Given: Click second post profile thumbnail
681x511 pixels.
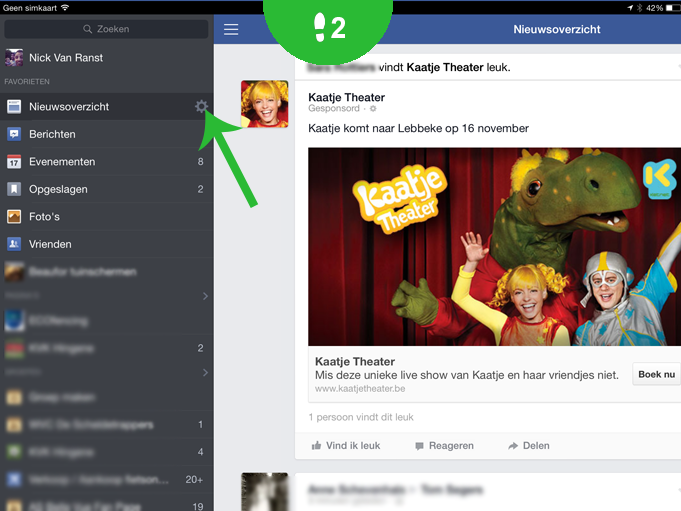Looking at the screenshot, I should (264, 492).
